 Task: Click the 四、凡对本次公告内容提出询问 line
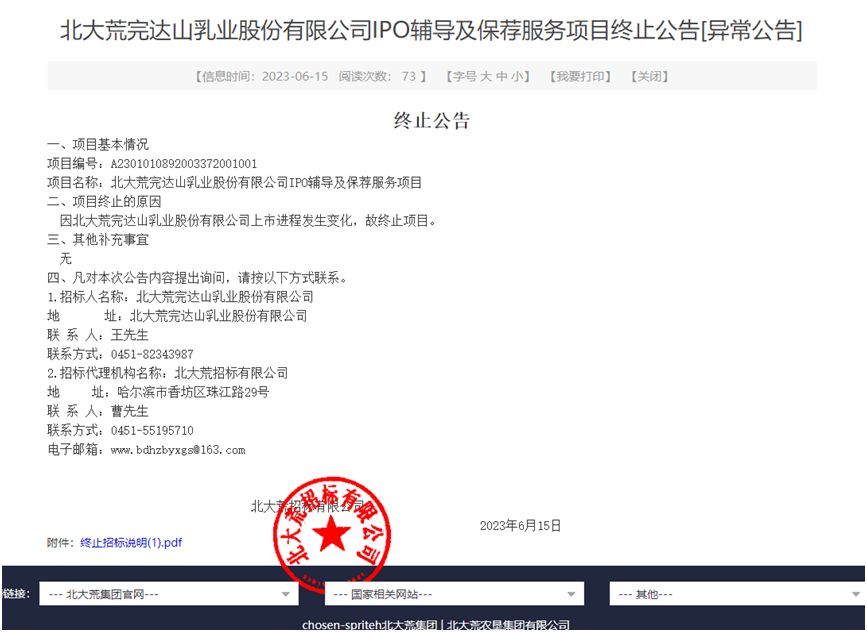point(198,278)
